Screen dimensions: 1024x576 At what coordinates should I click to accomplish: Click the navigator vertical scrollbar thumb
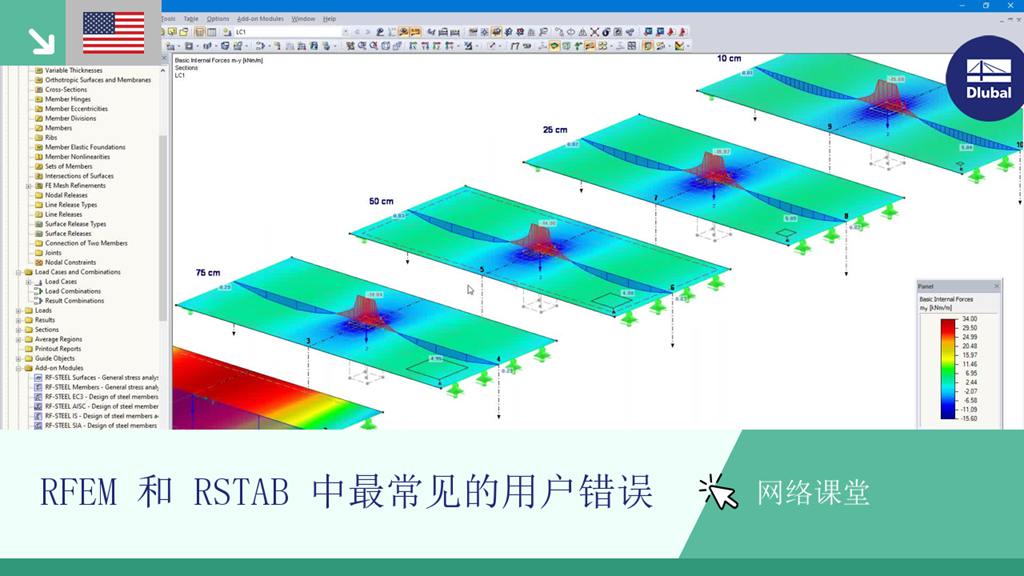tap(163, 229)
